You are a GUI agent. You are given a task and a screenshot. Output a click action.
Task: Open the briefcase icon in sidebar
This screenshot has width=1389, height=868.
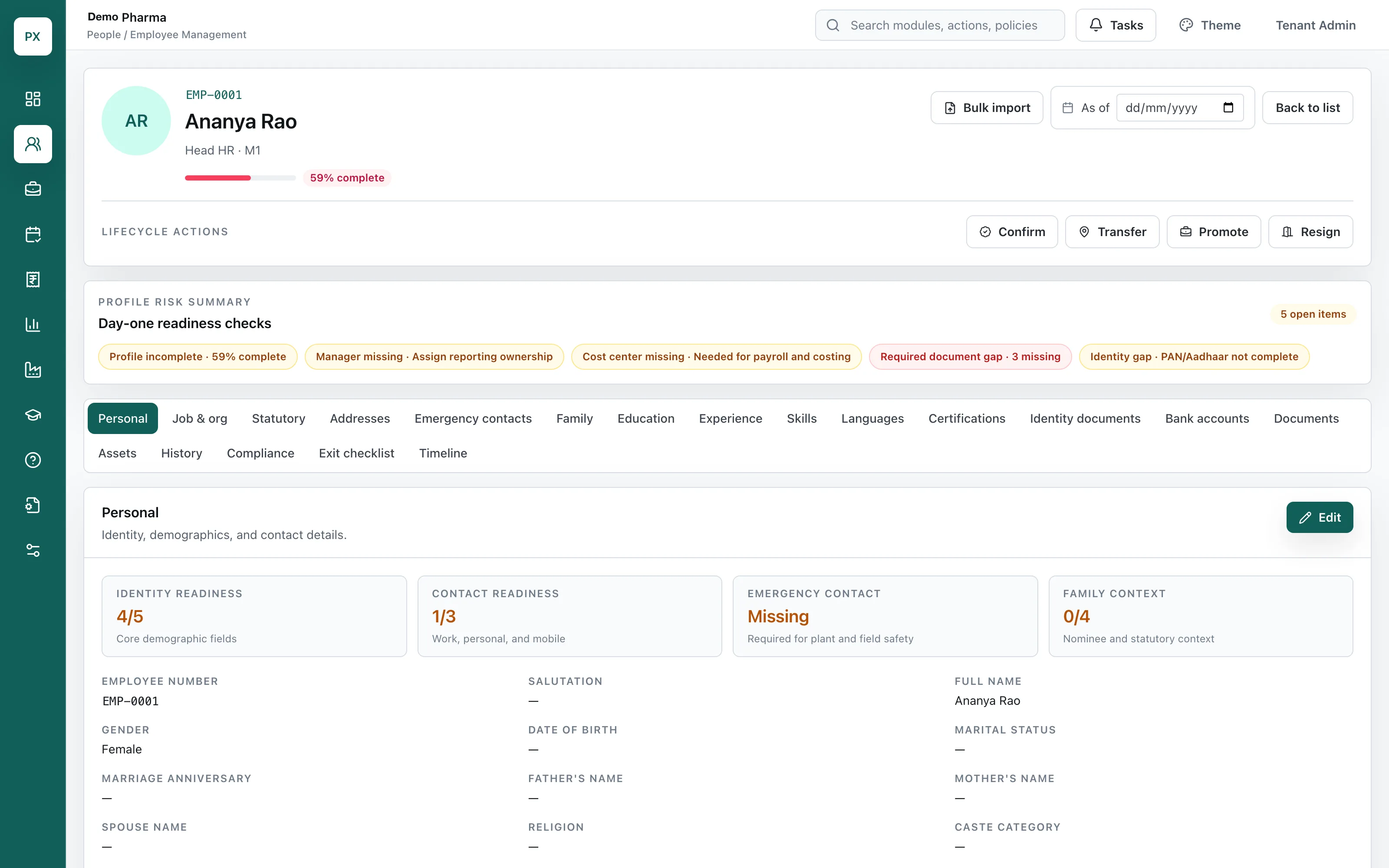click(33, 189)
